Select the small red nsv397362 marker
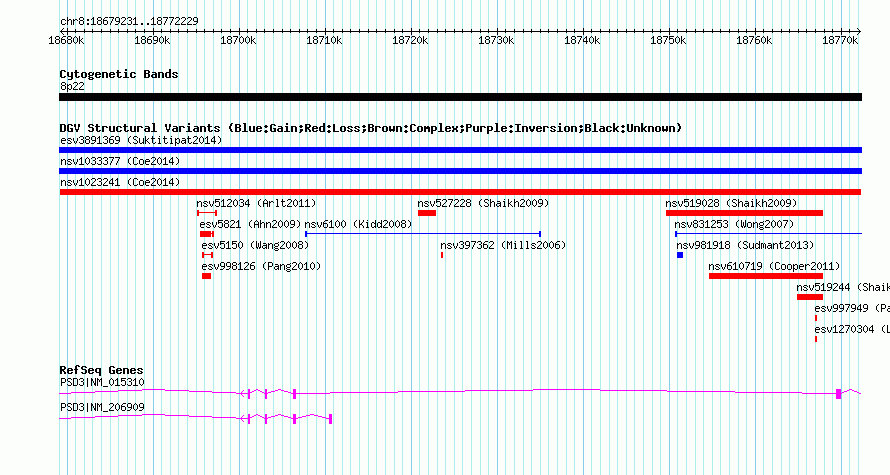890x475 pixels. 442,255
